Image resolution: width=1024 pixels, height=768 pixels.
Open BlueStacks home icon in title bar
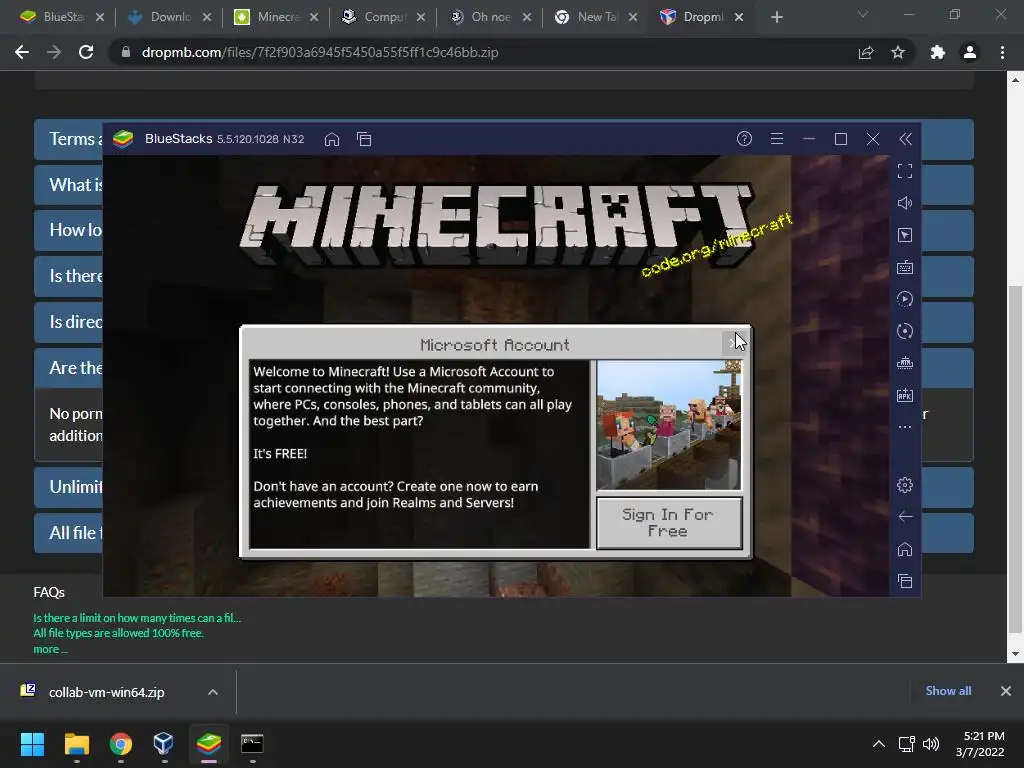coord(332,139)
